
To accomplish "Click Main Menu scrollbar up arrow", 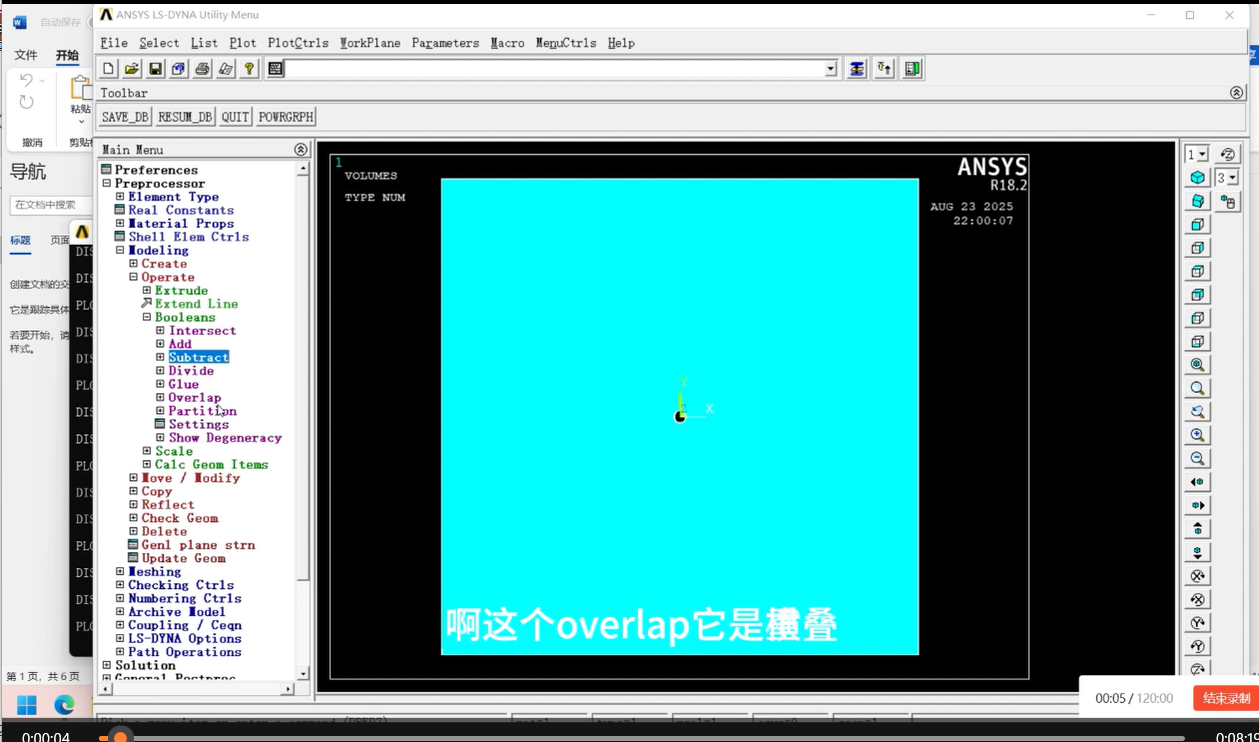I will pyautogui.click(x=303, y=170).
